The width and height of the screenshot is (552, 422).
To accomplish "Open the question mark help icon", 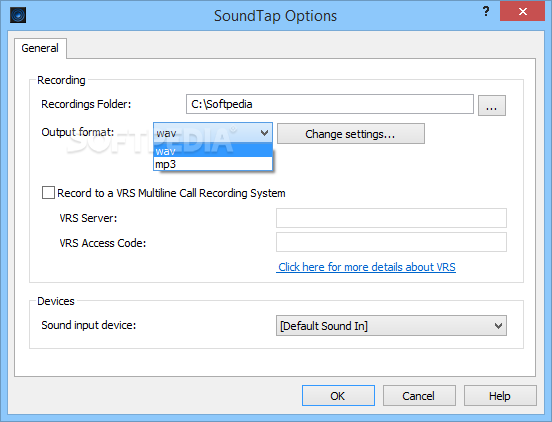I will coord(486,11).
